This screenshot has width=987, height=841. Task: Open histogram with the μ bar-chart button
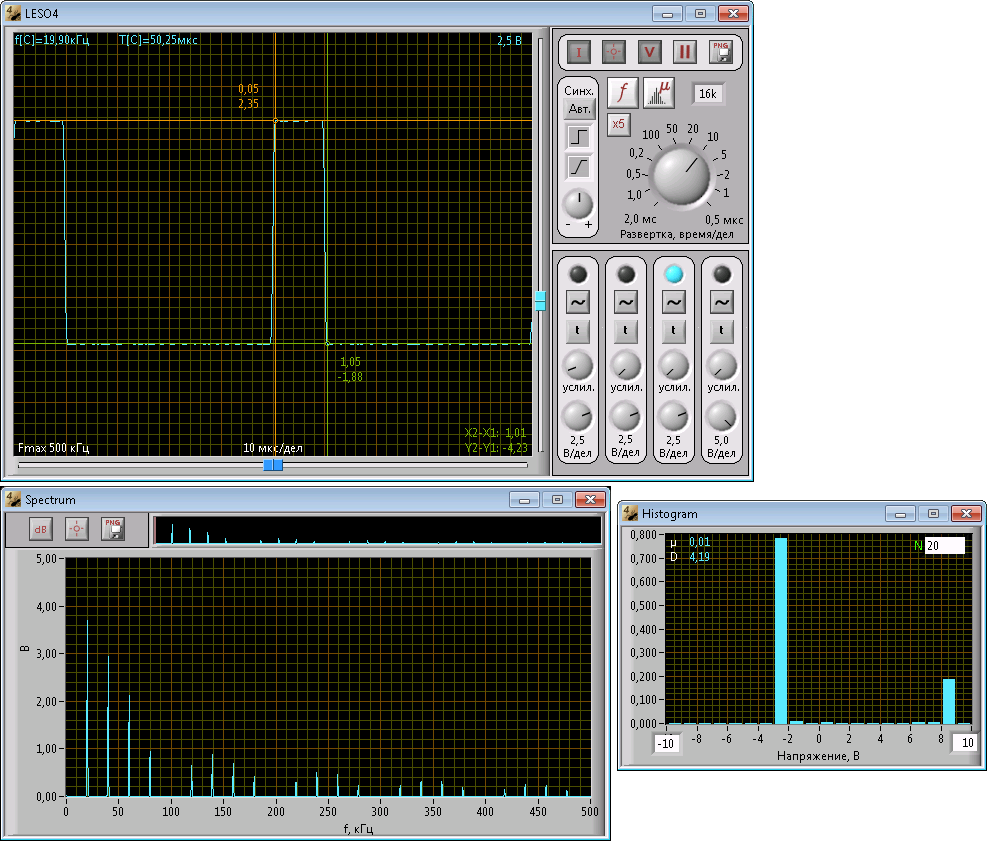[659, 93]
